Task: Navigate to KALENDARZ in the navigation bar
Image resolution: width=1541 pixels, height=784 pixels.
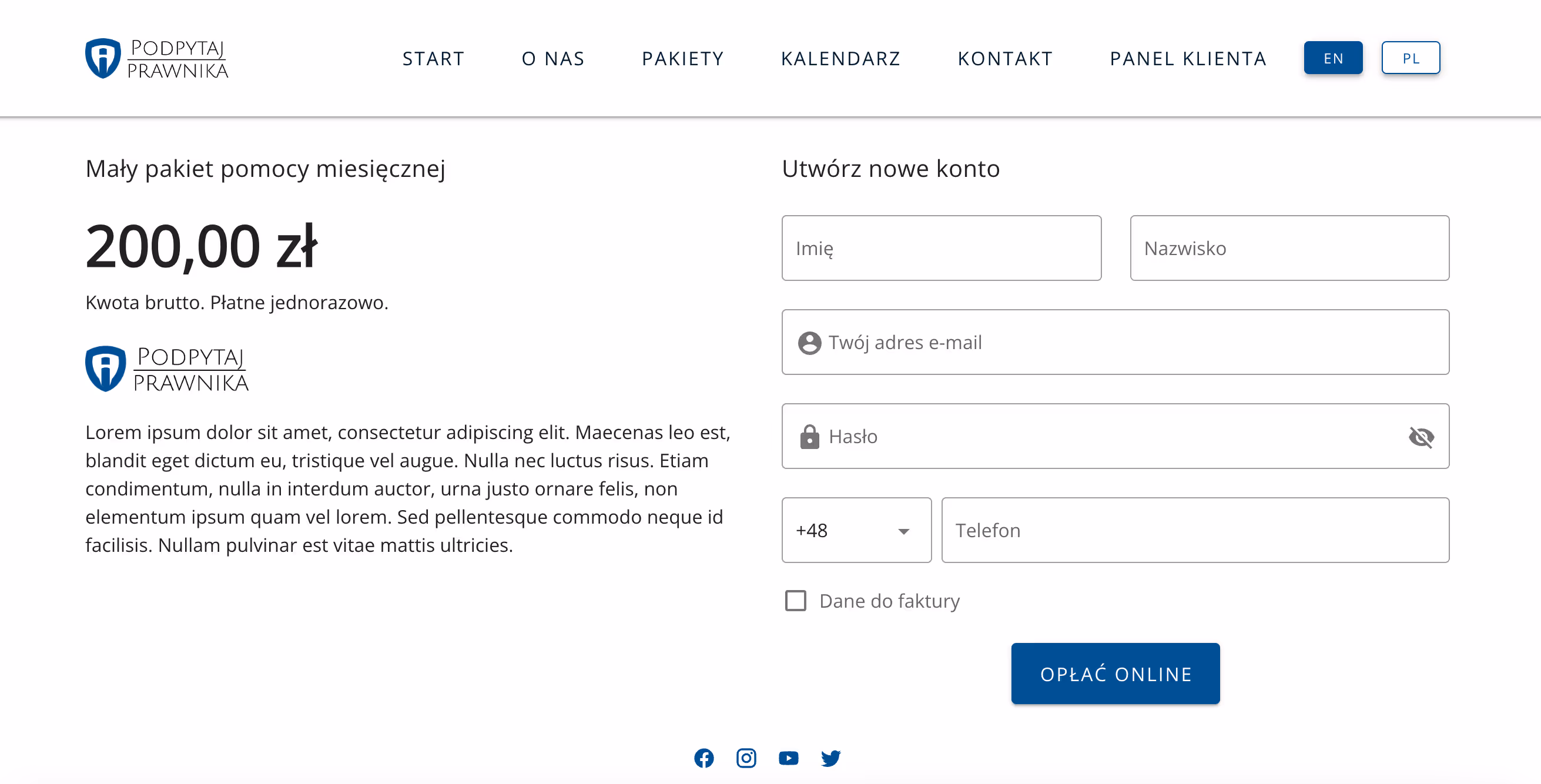Action: 841,58
